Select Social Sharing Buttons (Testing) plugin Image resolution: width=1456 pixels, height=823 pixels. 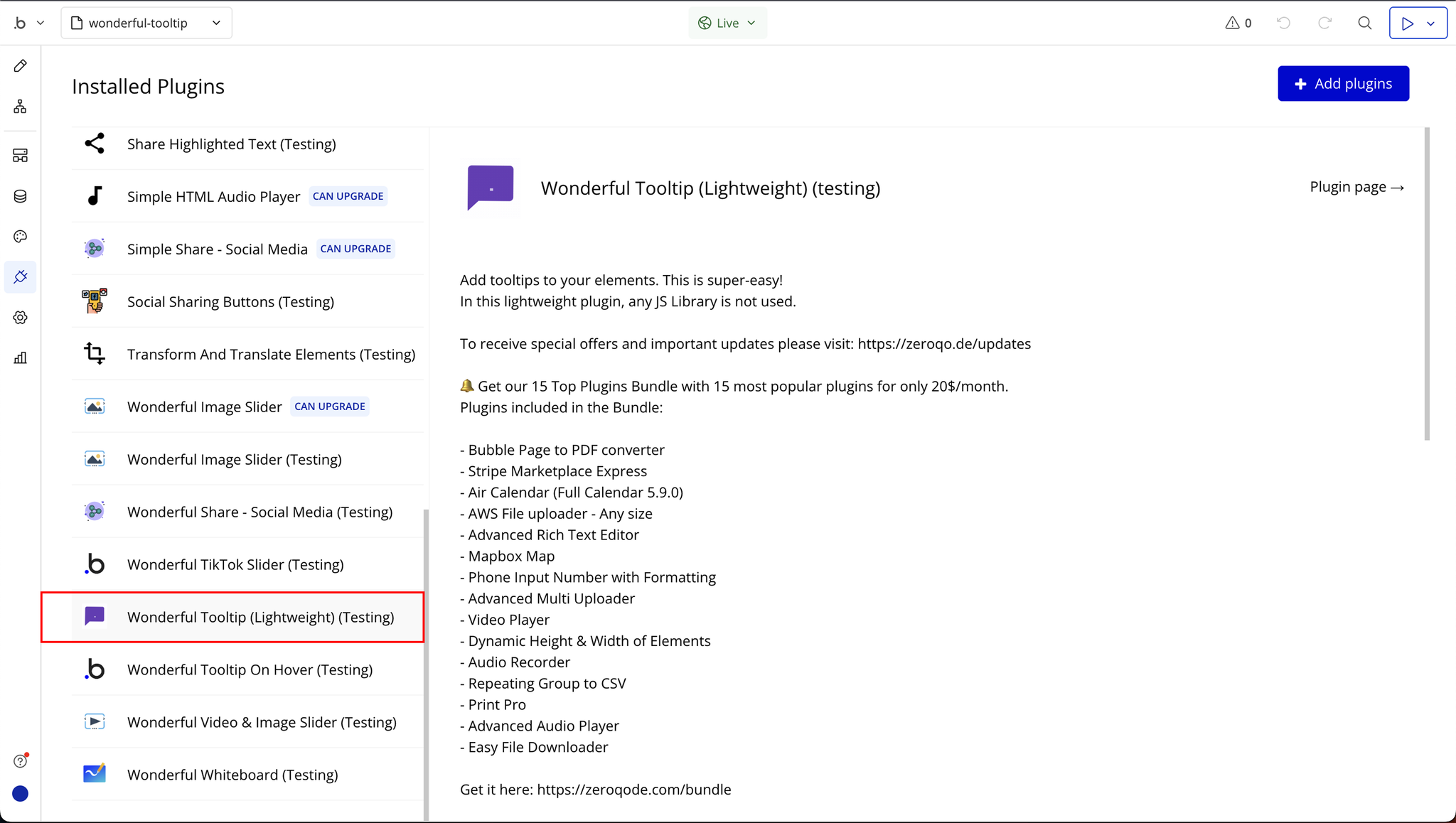[x=247, y=301]
